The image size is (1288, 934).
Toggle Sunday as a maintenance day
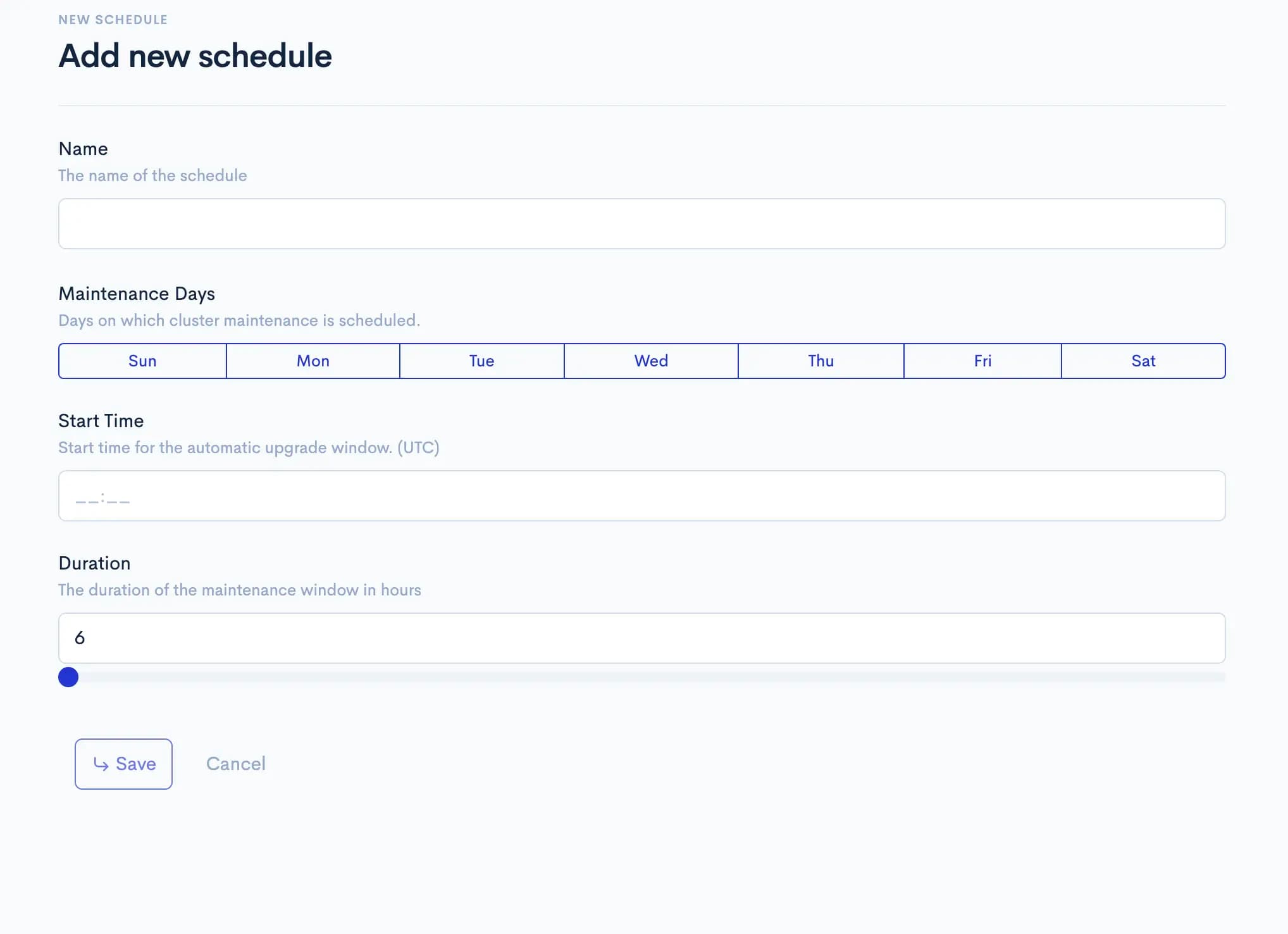[x=142, y=361]
